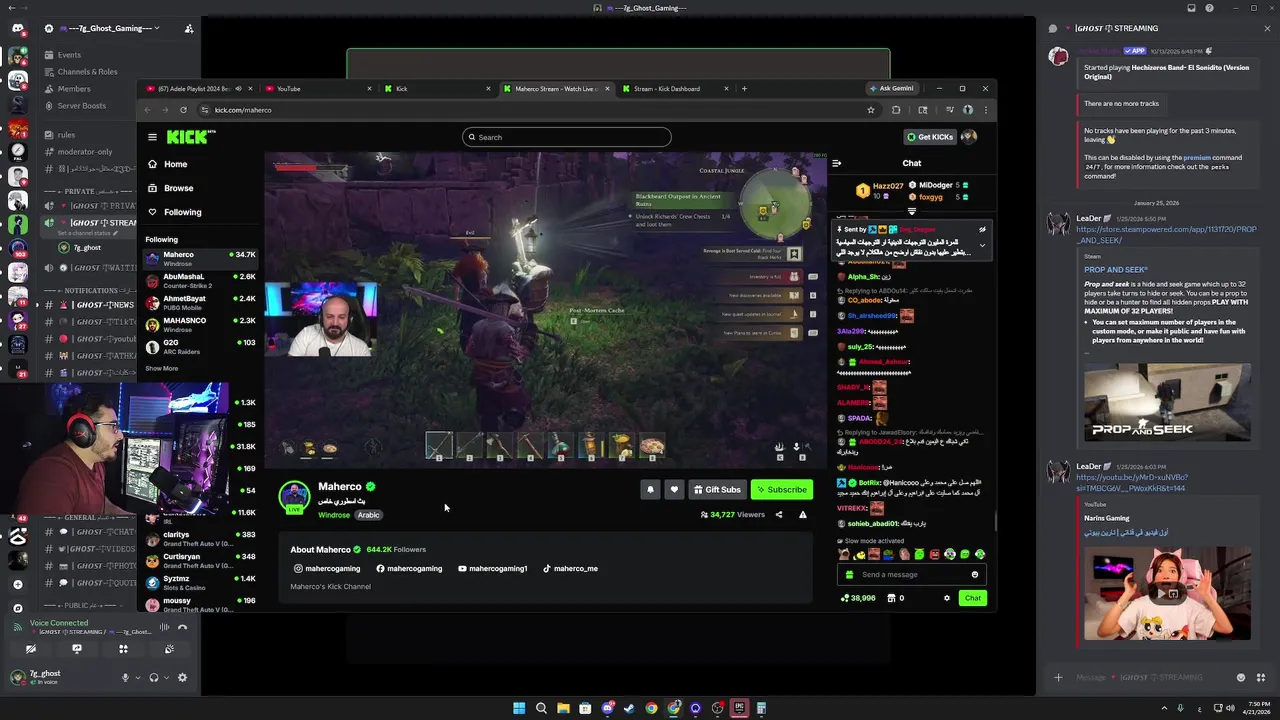
Task: Click the Gift Subs button
Action: coord(717,489)
